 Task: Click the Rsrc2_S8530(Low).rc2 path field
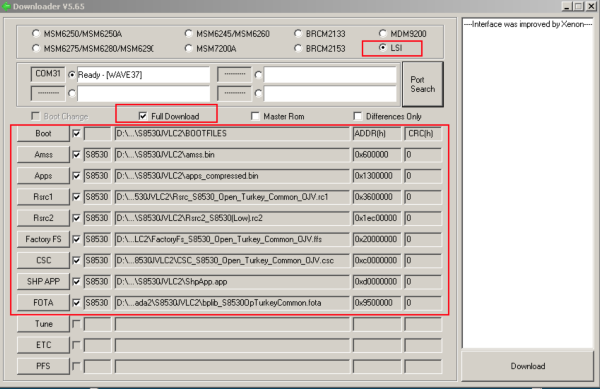(x=232, y=218)
